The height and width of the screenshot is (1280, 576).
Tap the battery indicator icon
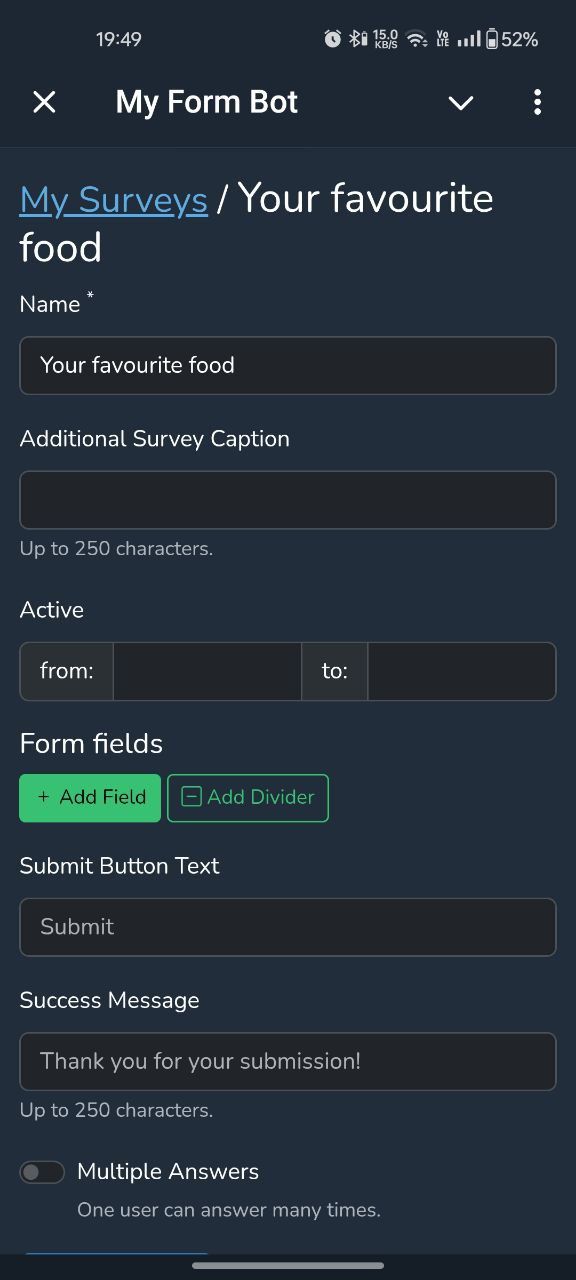[491, 39]
